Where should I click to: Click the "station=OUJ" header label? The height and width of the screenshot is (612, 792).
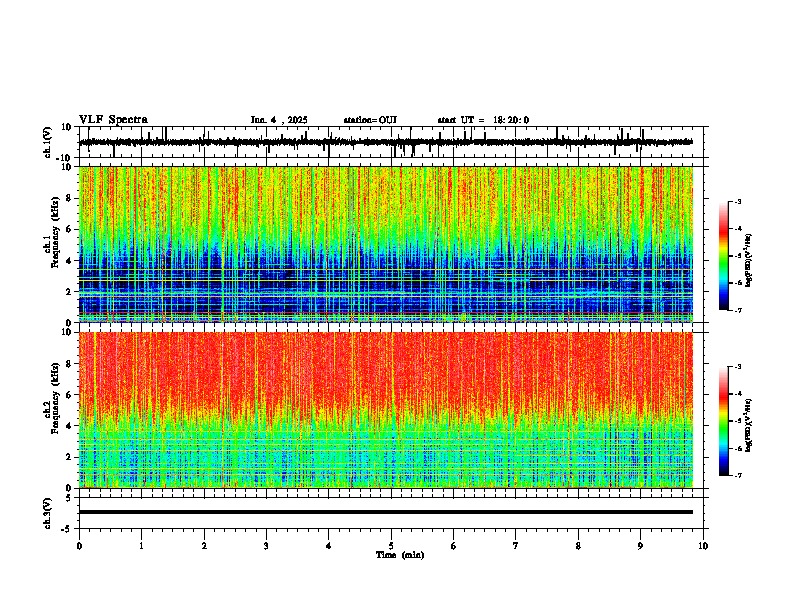point(370,120)
